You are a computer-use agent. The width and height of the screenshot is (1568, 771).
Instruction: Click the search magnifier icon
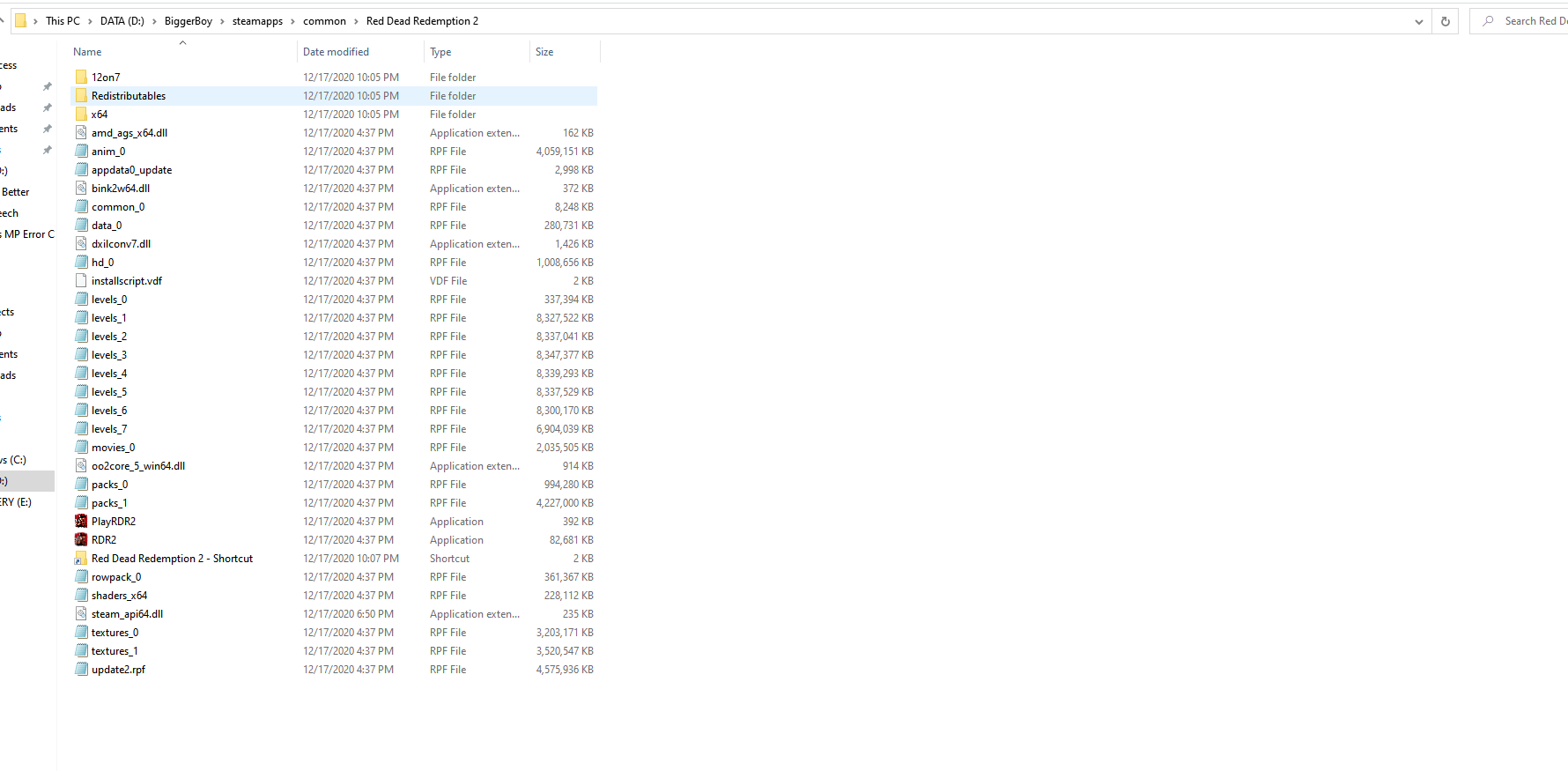[1488, 21]
